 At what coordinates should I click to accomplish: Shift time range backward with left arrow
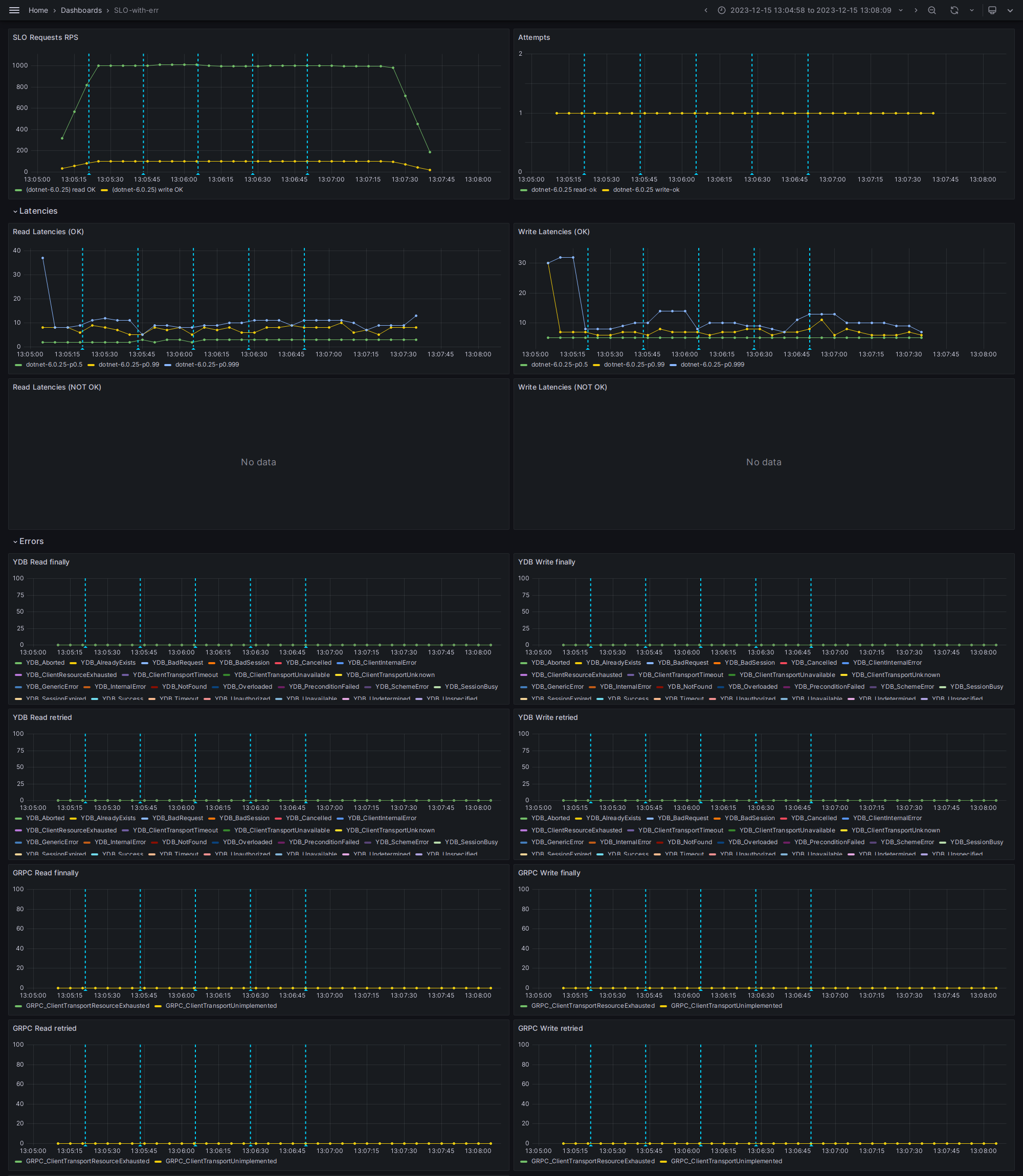705,10
